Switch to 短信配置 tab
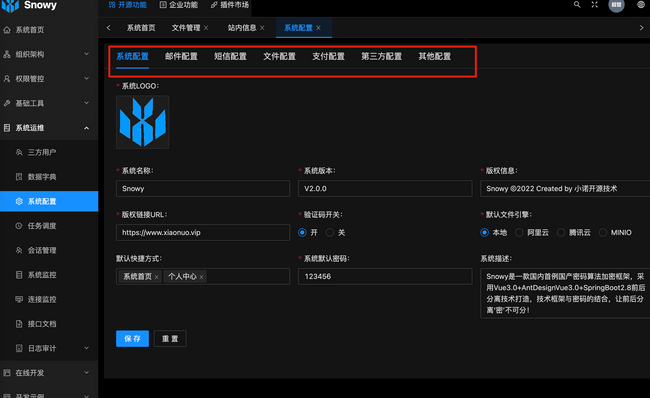The image size is (650, 398). click(x=230, y=56)
